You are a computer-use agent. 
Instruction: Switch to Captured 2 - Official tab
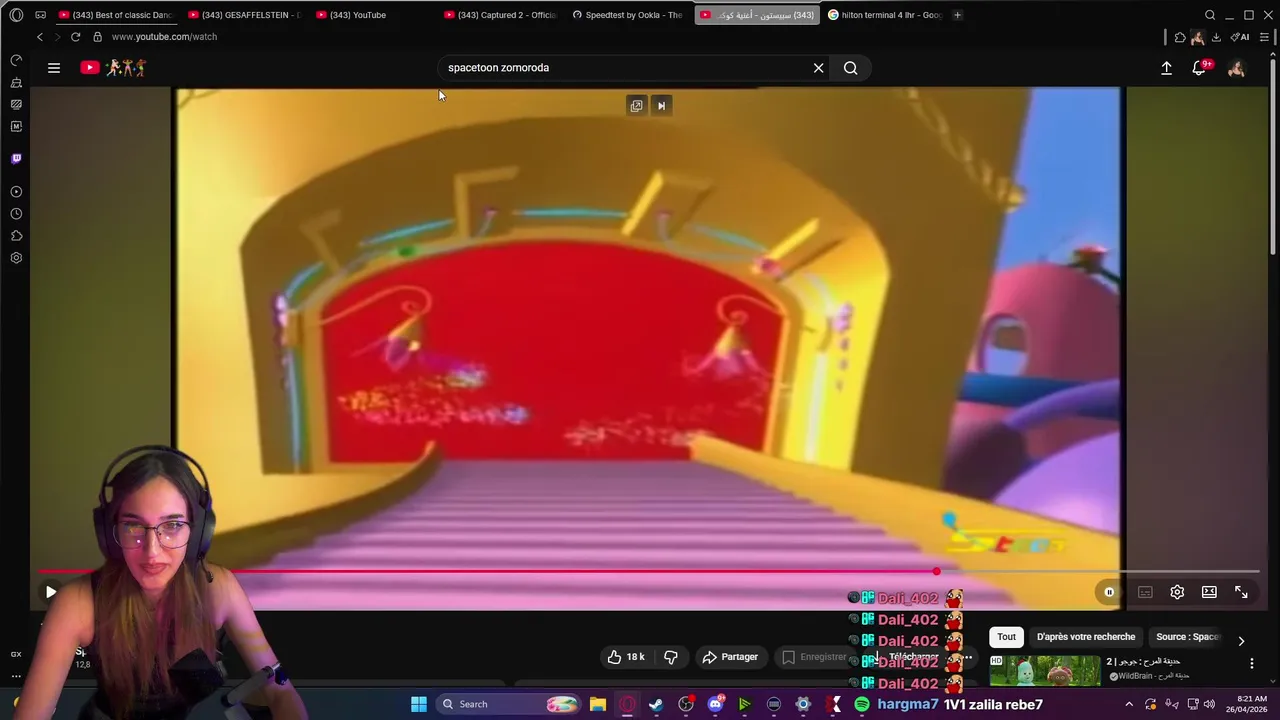[x=500, y=15]
